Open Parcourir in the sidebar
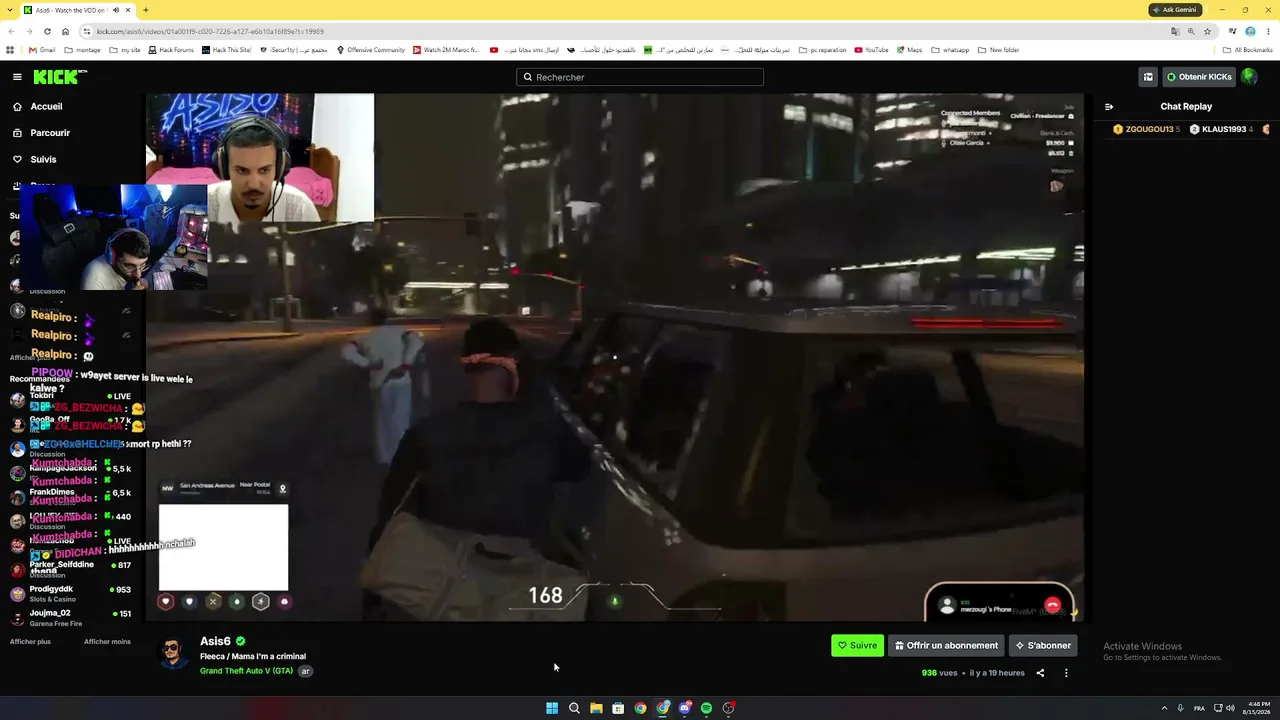The image size is (1280, 720). click(x=50, y=133)
